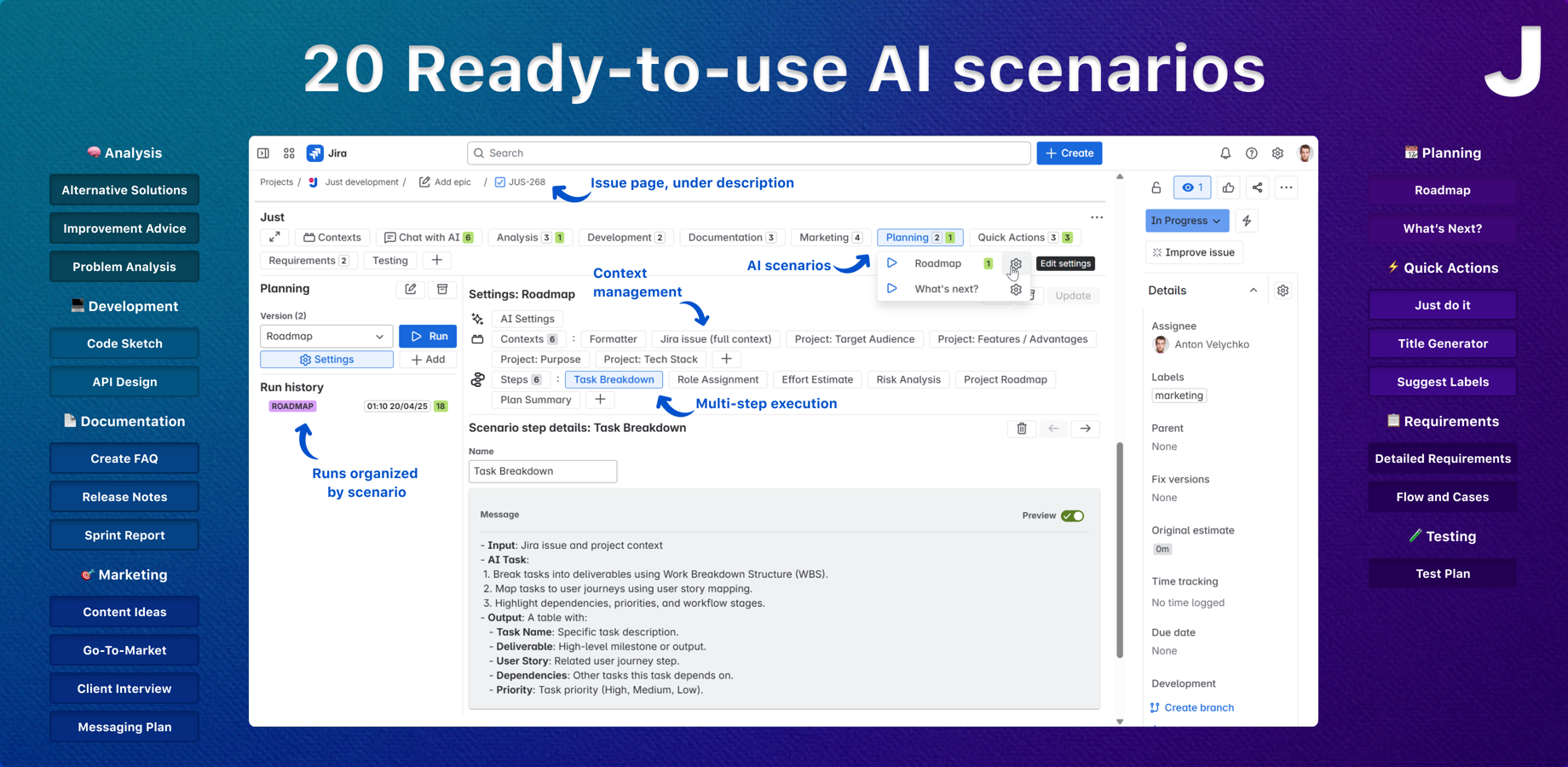The height and width of the screenshot is (767, 1568).
Task: Open the automation lightning bolt icon
Action: [1247, 221]
